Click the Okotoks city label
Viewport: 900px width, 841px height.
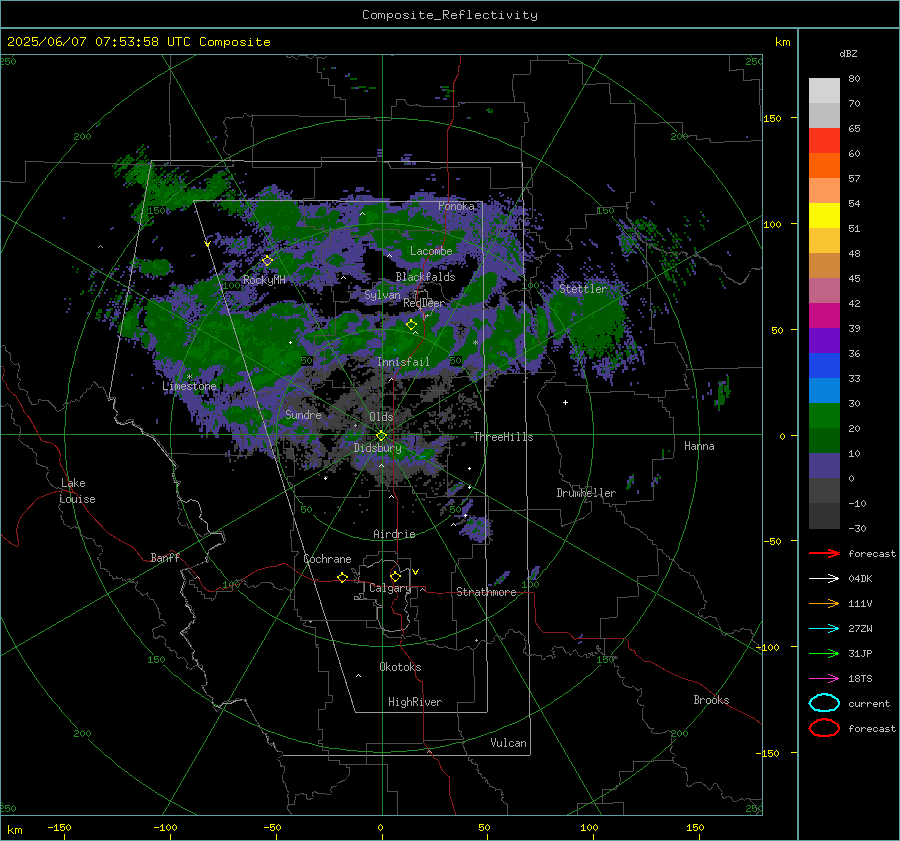[x=400, y=667]
